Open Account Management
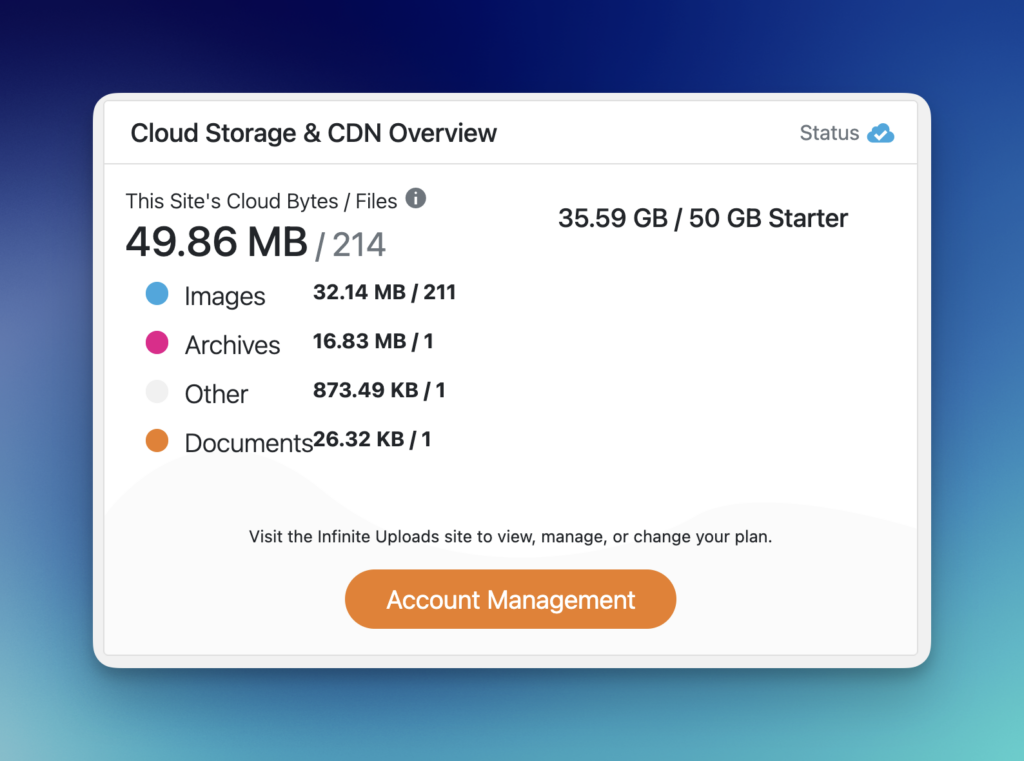The height and width of the screenshot is (761, 1024). coord(510,599)
